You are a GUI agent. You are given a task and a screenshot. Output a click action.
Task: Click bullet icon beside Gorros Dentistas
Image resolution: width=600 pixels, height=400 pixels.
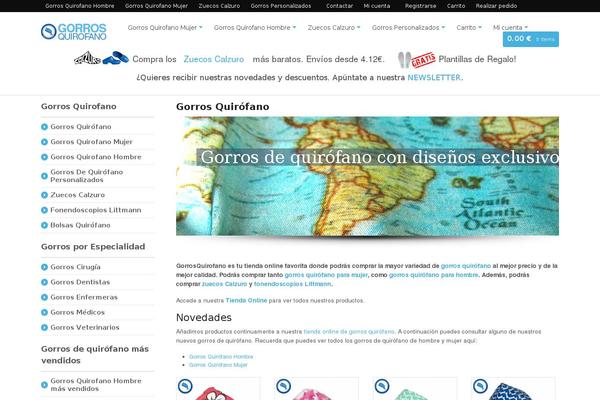pos(44,282)
